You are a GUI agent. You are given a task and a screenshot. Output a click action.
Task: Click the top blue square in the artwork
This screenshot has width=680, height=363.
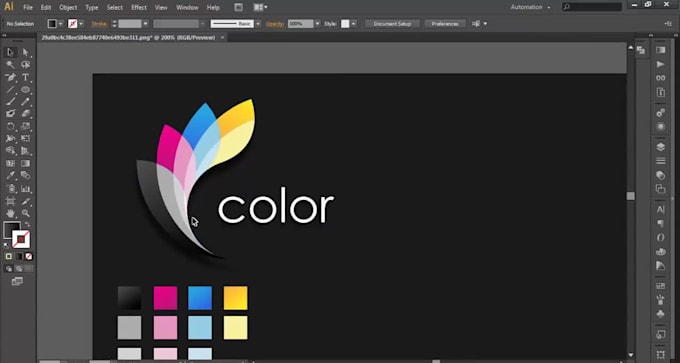pyautogui.click(x=200, y=298)
